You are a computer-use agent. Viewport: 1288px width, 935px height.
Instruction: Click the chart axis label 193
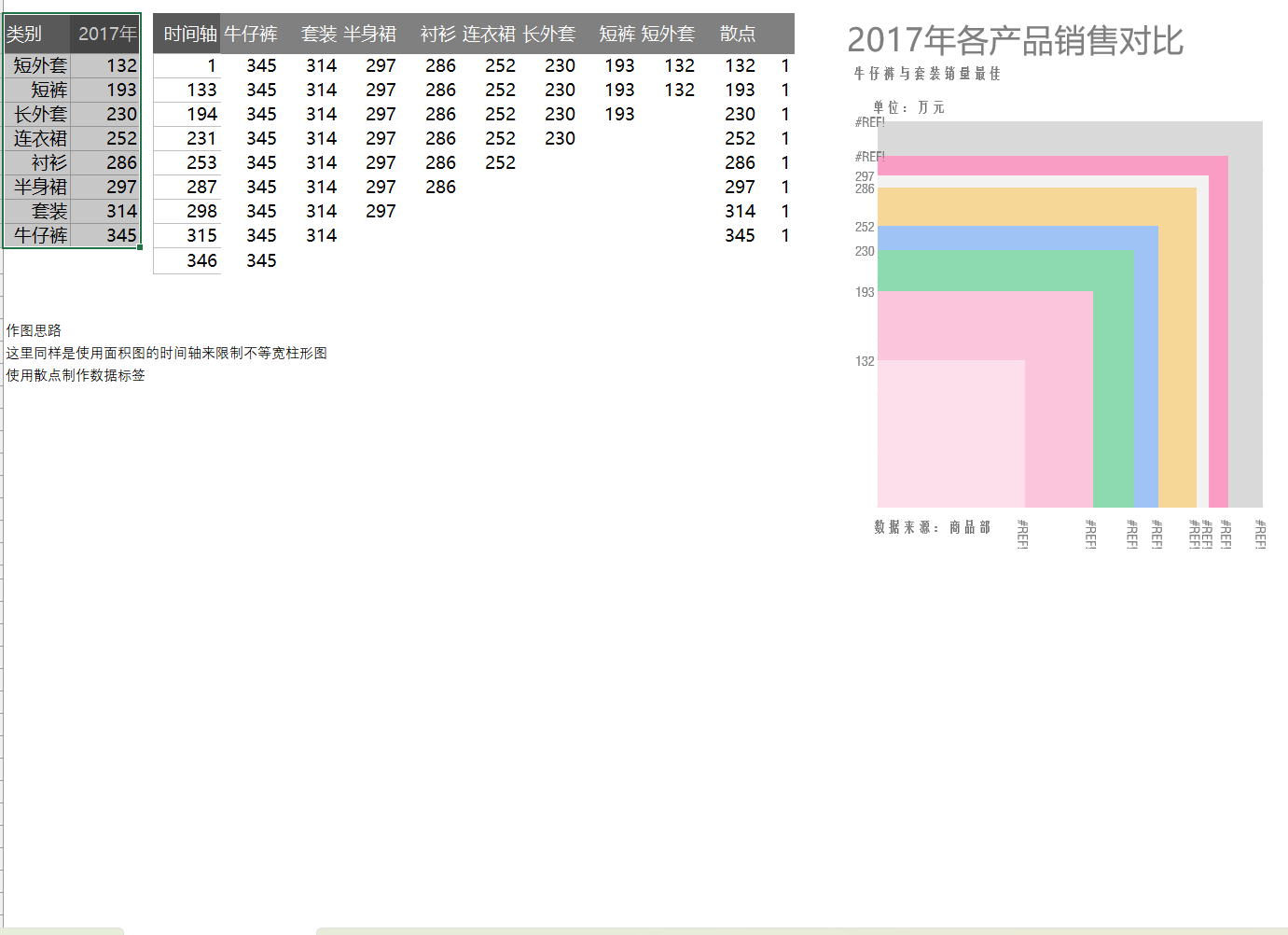click(865, 292)
